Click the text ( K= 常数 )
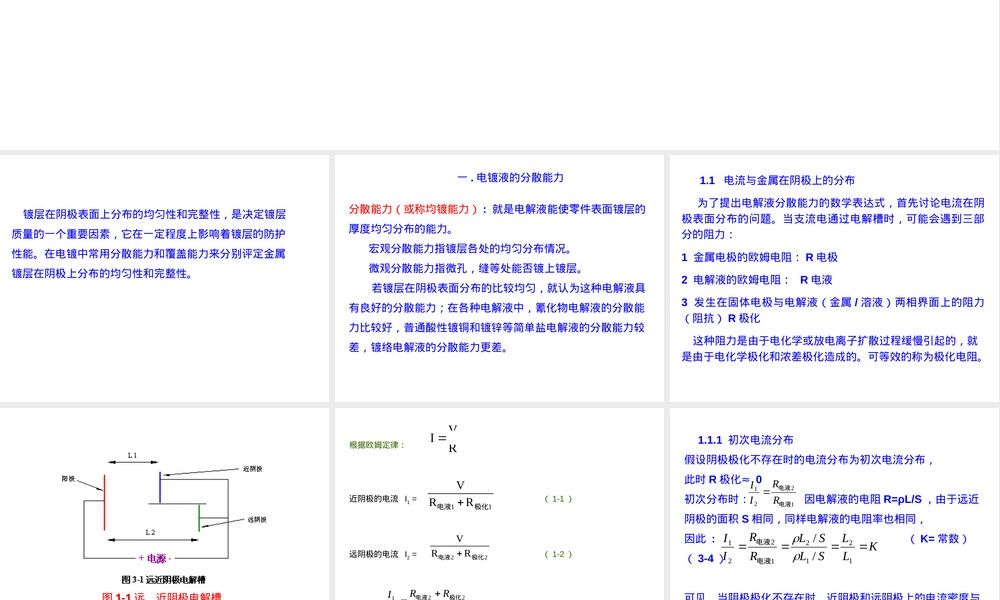 pyautogui.click(x=939, y=539)
